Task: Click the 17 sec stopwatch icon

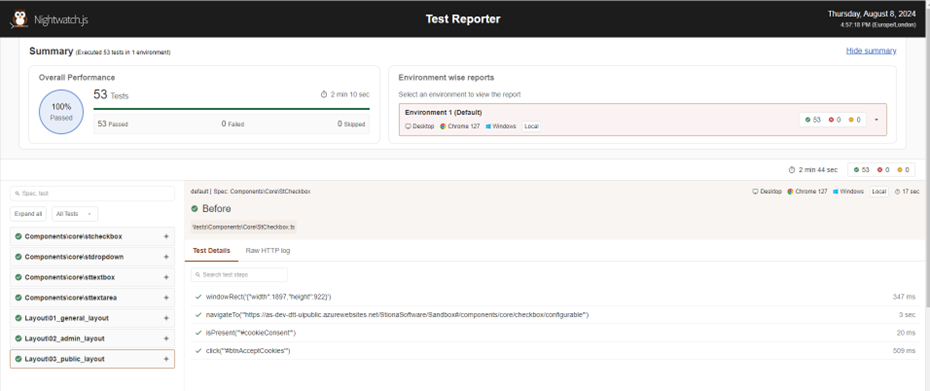Action: click(x=897, y=192)
